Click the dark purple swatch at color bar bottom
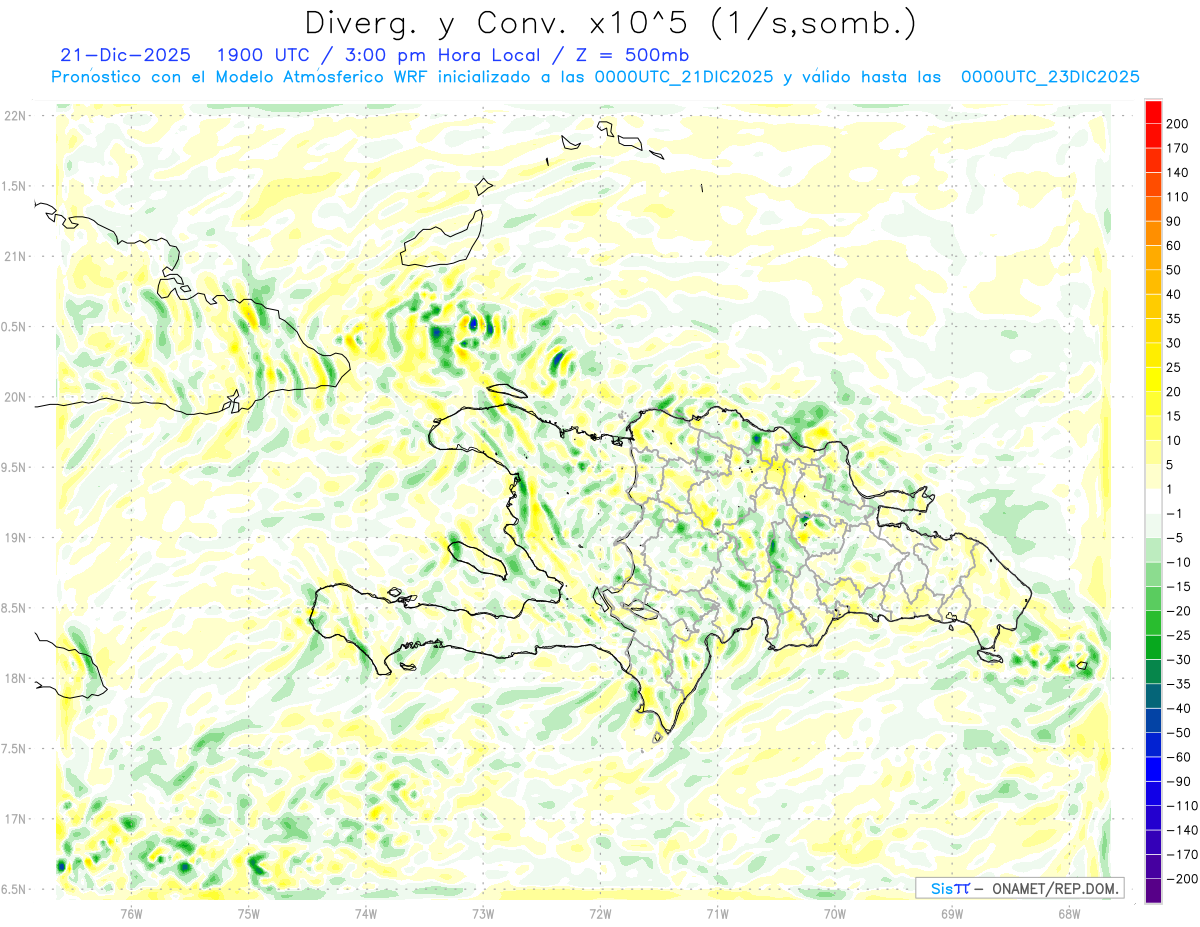Image resolution: width=1200 pixels, height=927 pixels. [x=1153, y=891]
